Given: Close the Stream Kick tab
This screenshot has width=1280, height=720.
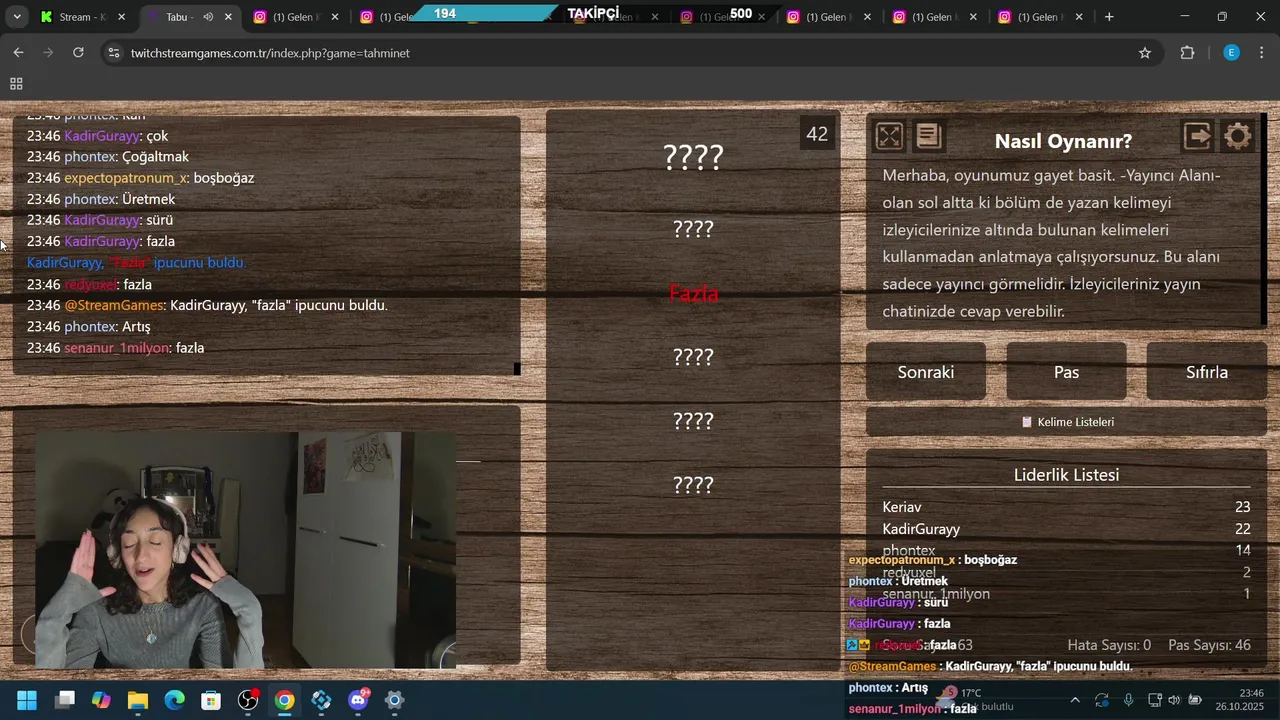Looking at the screenshot, I should click(122, 17).
